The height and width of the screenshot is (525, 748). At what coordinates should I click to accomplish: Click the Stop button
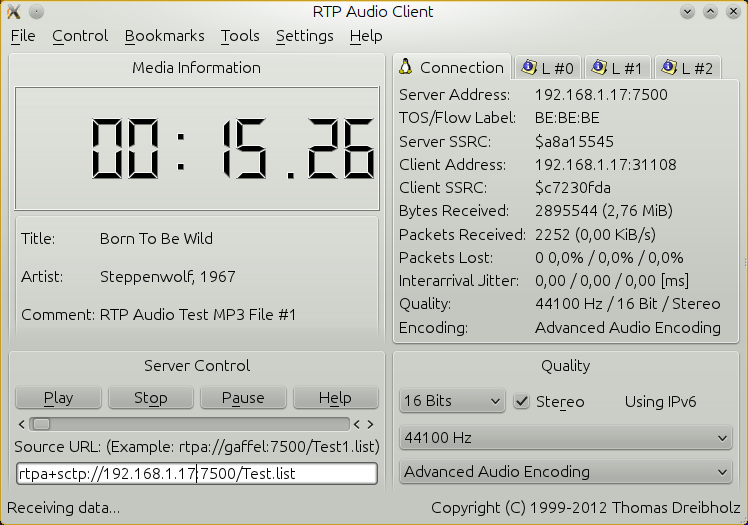click(x=151, y=398)
